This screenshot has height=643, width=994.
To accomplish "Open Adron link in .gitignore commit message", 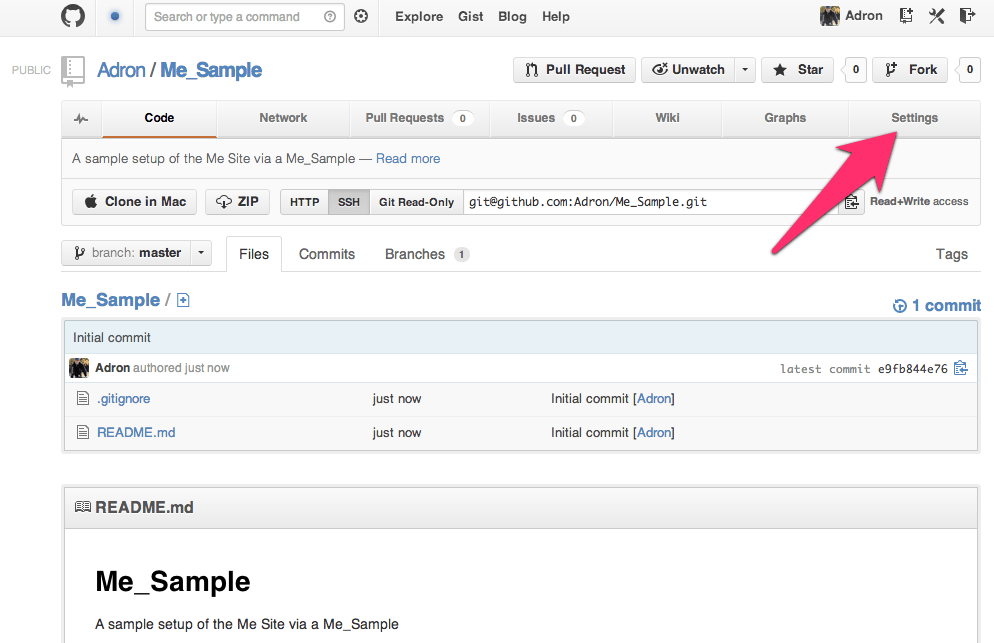I will (654, 399).
